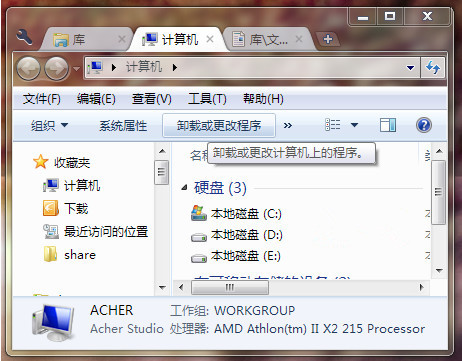The height and width of the screenshot is (361, 462).
Task: Toggle the preview pane
Action: coord(388,125)
